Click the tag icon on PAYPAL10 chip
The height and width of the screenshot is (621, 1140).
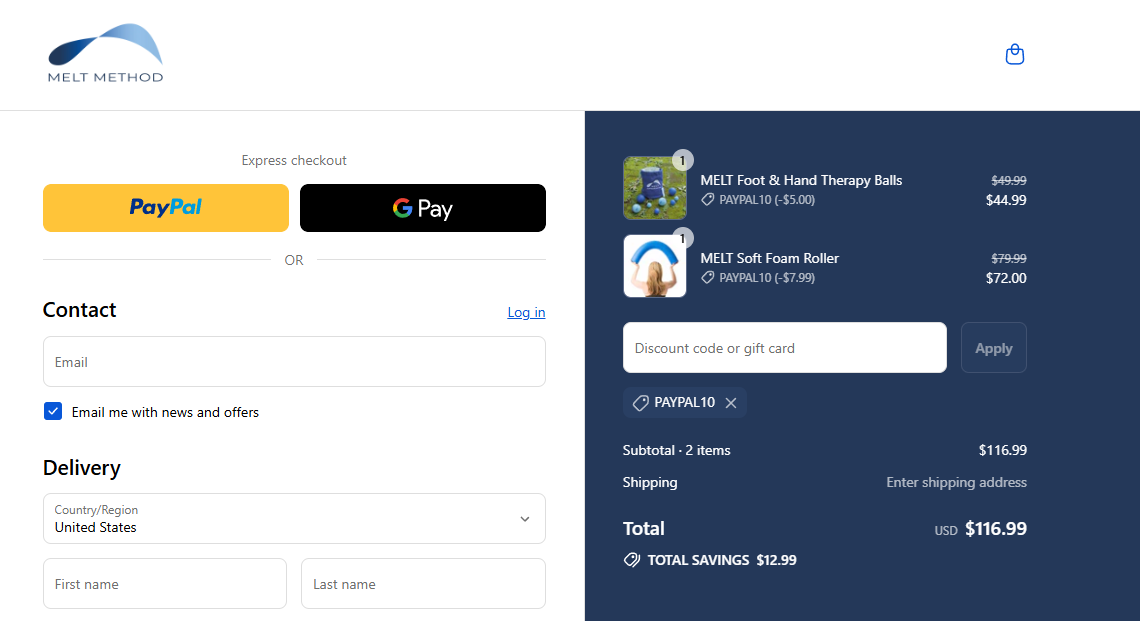click(641, 403)
